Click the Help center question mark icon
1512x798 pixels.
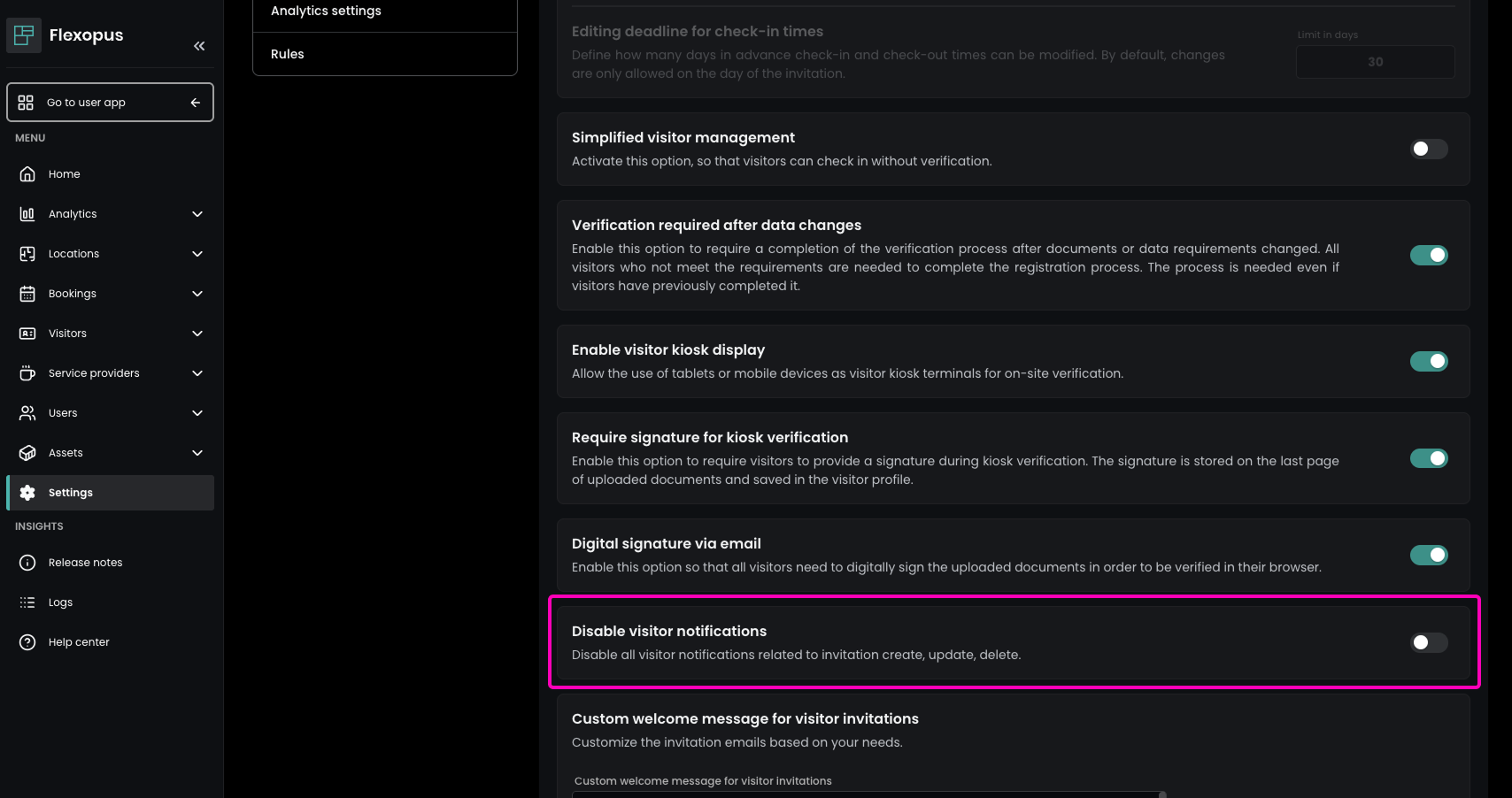[27, 642]
